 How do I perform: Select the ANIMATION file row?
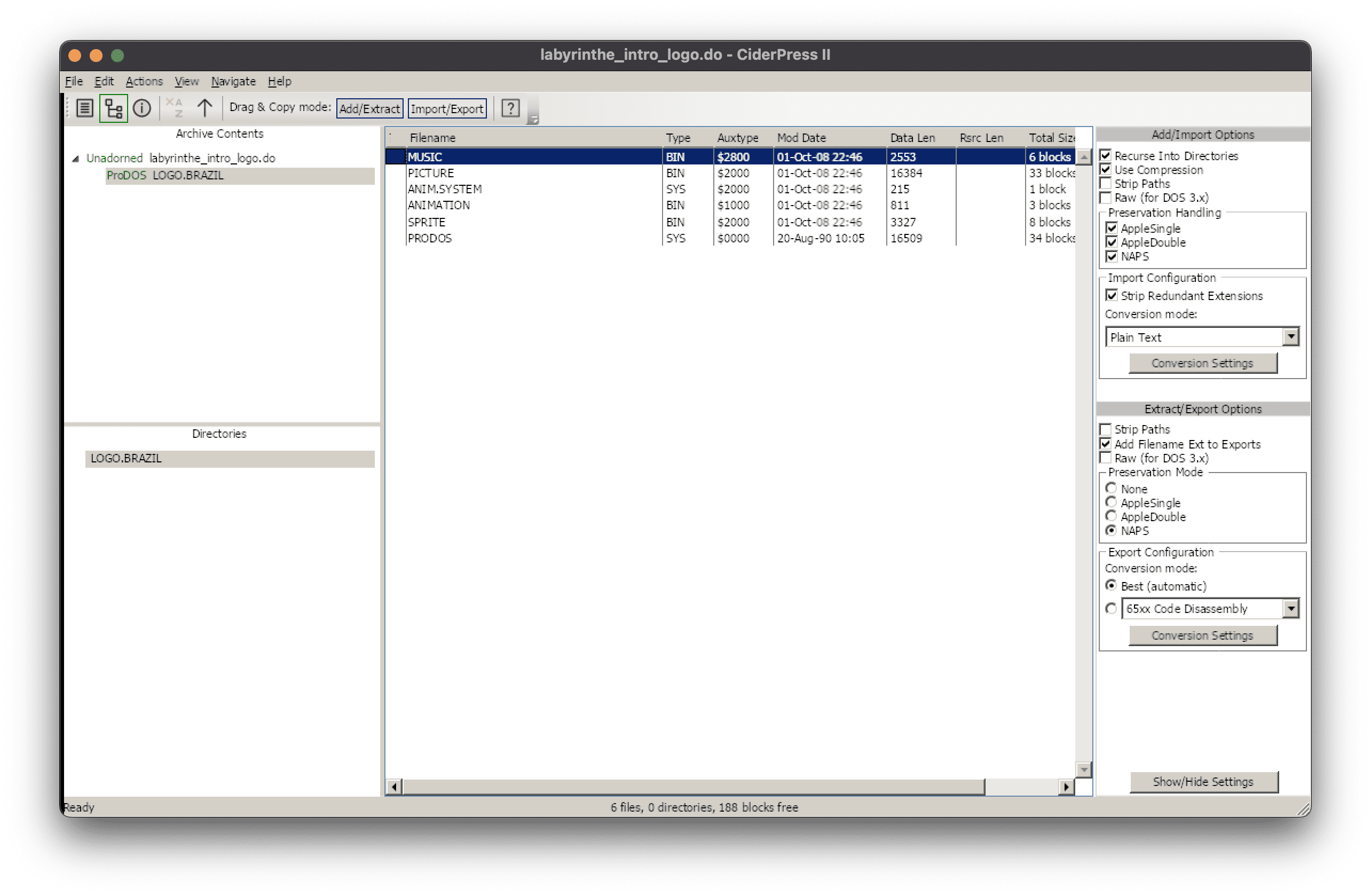click(730, 205)
